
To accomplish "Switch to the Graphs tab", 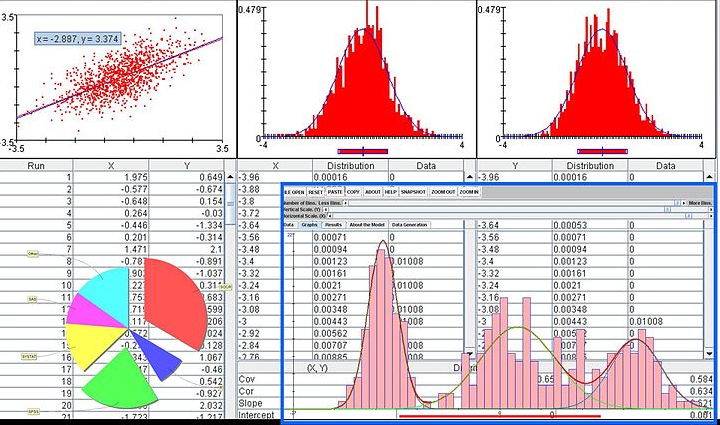I will [309, 225].
